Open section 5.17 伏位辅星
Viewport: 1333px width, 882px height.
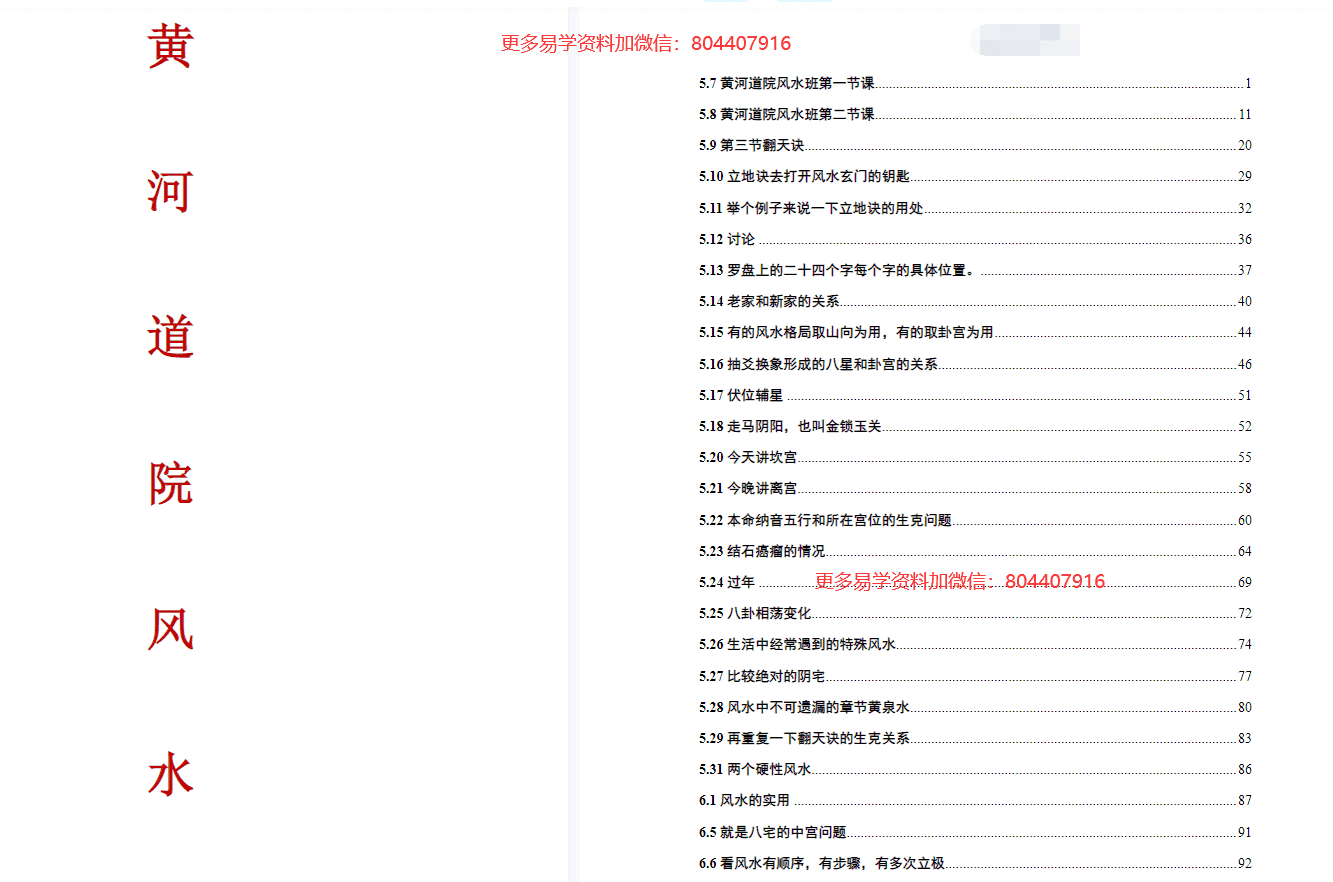coord(741,395)
